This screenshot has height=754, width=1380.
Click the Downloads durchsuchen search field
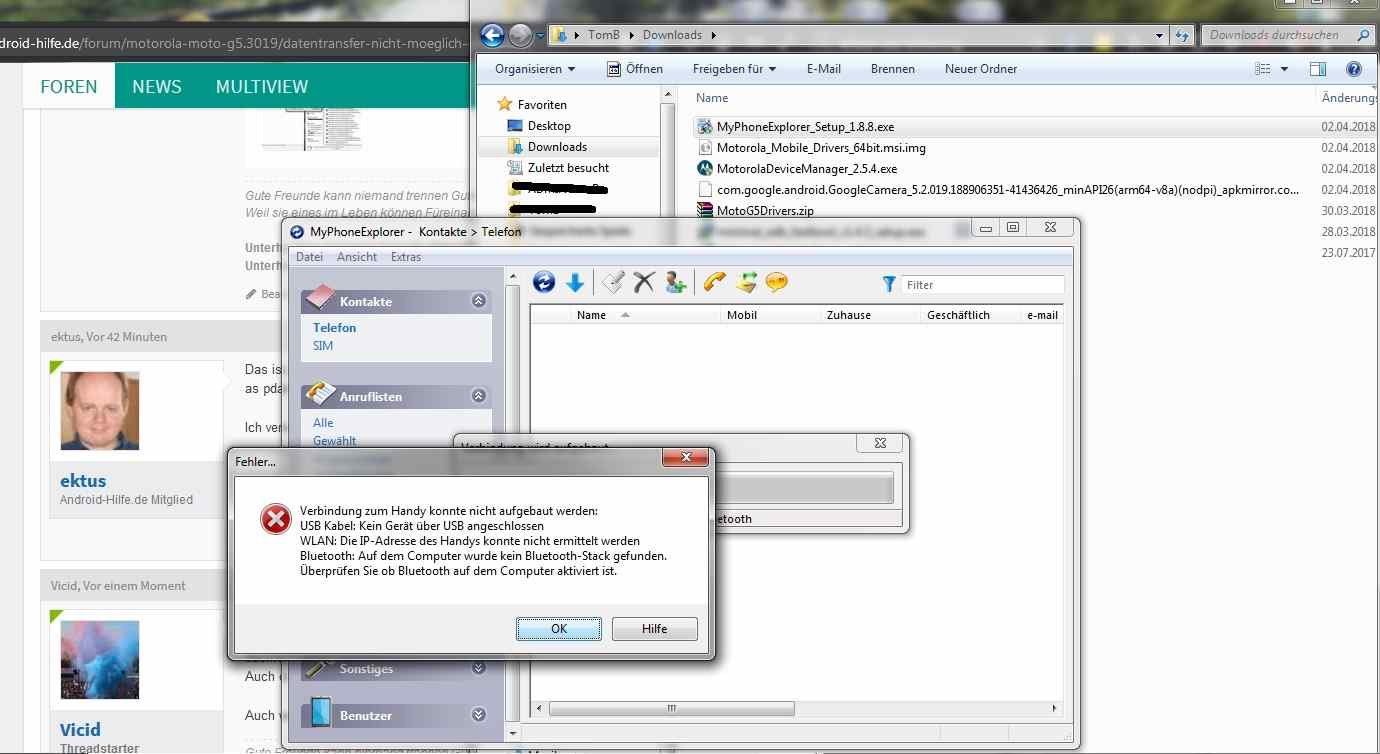(x=1288, y=35)
